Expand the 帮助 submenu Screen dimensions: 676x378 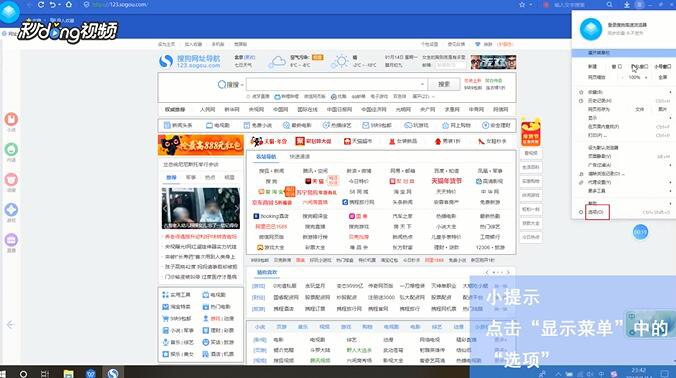(670, 203)
